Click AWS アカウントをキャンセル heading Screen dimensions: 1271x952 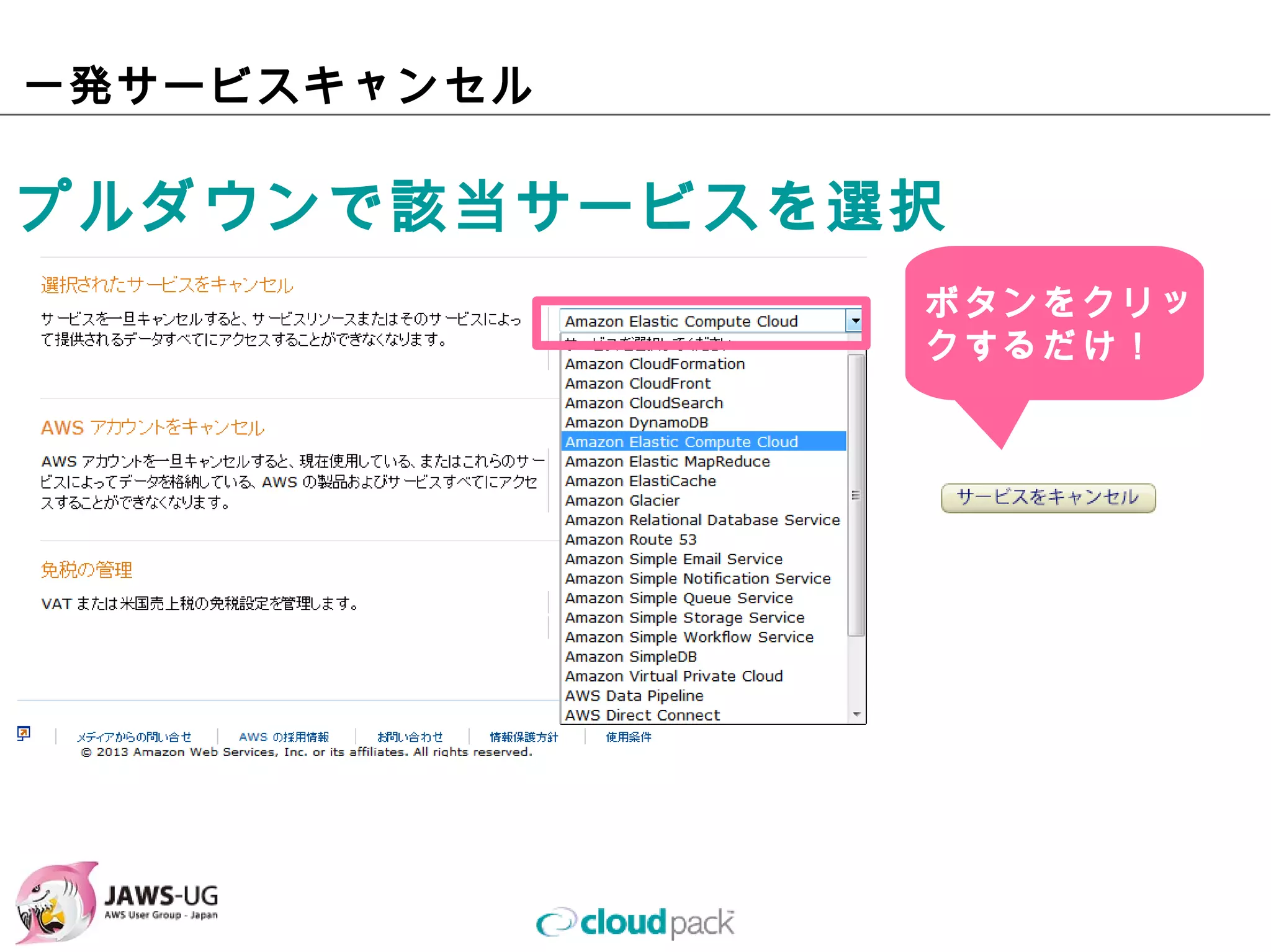153,427
